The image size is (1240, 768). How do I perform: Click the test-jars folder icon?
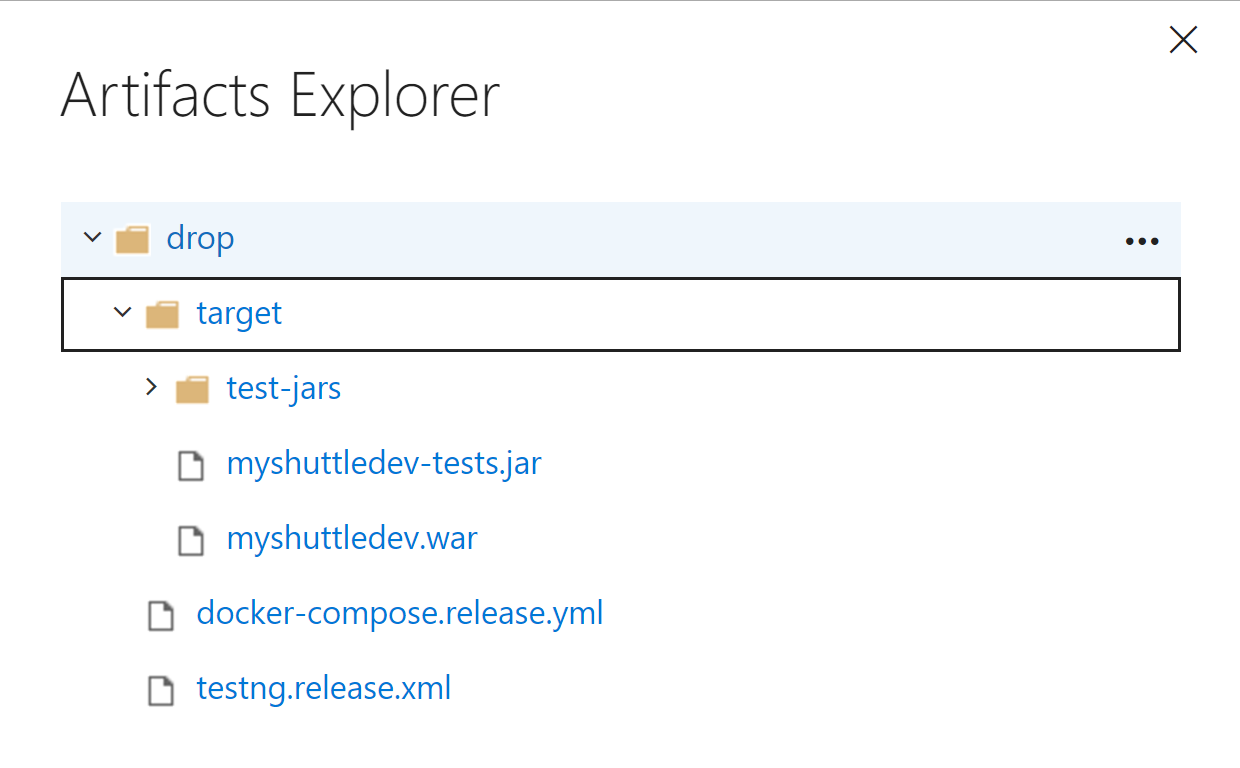[192, 390]
